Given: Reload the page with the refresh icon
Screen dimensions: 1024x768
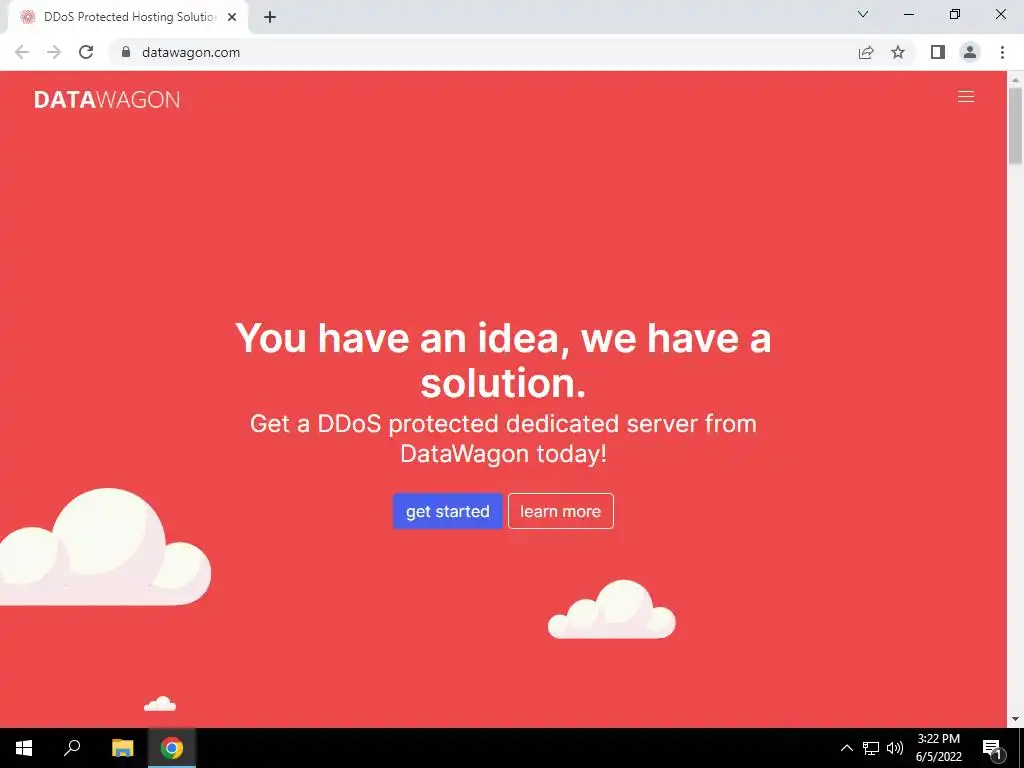Looking at the screenshot, I should click(86, 52).
